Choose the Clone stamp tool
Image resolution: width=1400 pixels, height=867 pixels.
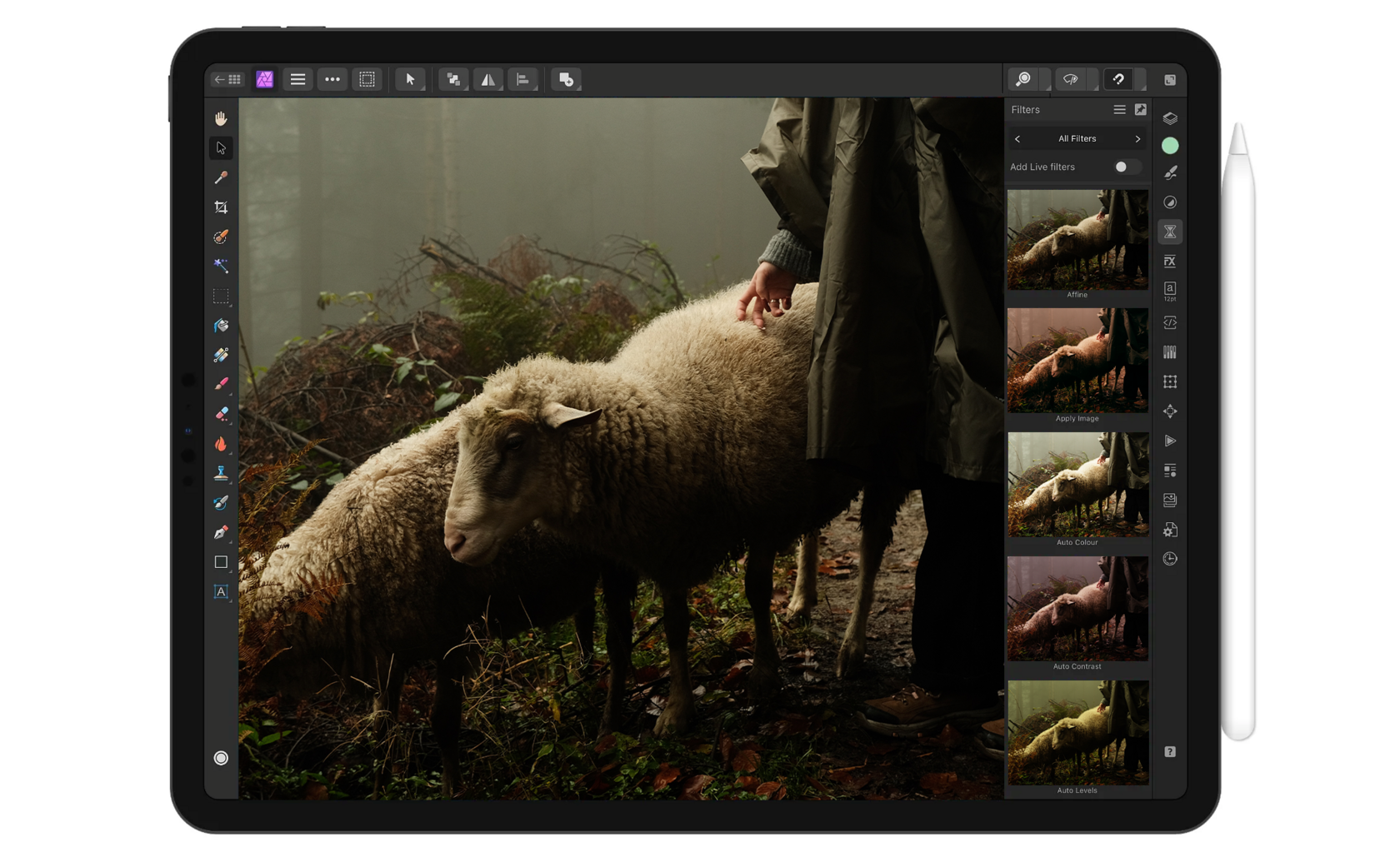pos(221,473)
